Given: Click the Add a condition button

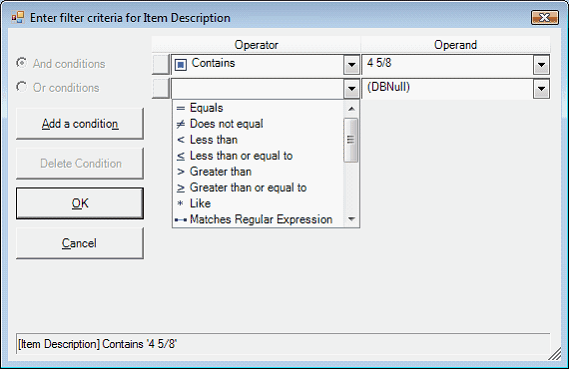Looking at the screenshot, I should tap(80, 124).
